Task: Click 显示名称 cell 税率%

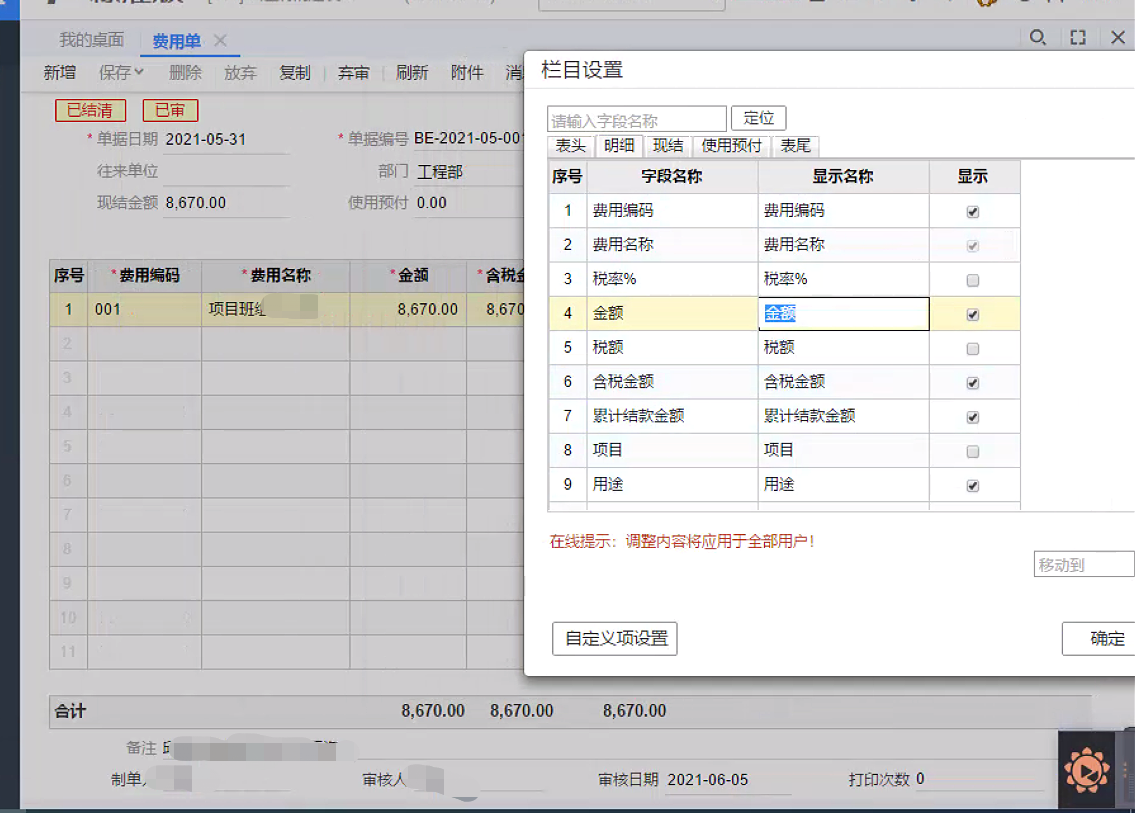Action: (843, 279)
